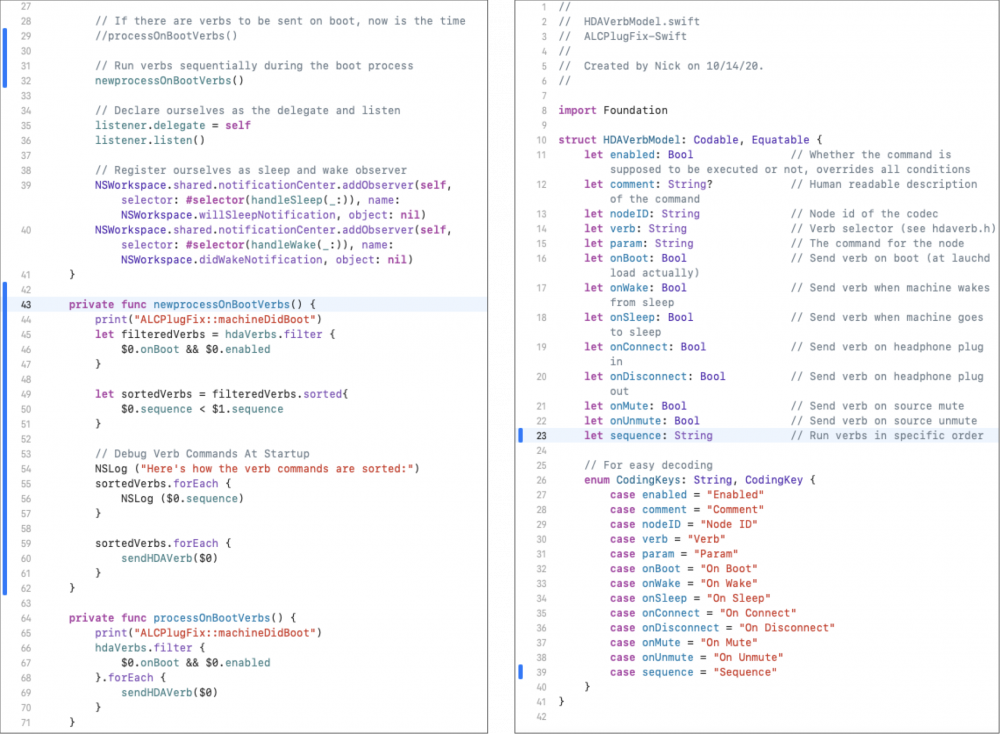Viewport: 1000px width, 734px height.
Task: Click 'case enabled = "Enabled"' line
Action: pyautogui.click(x=686, y=494)
